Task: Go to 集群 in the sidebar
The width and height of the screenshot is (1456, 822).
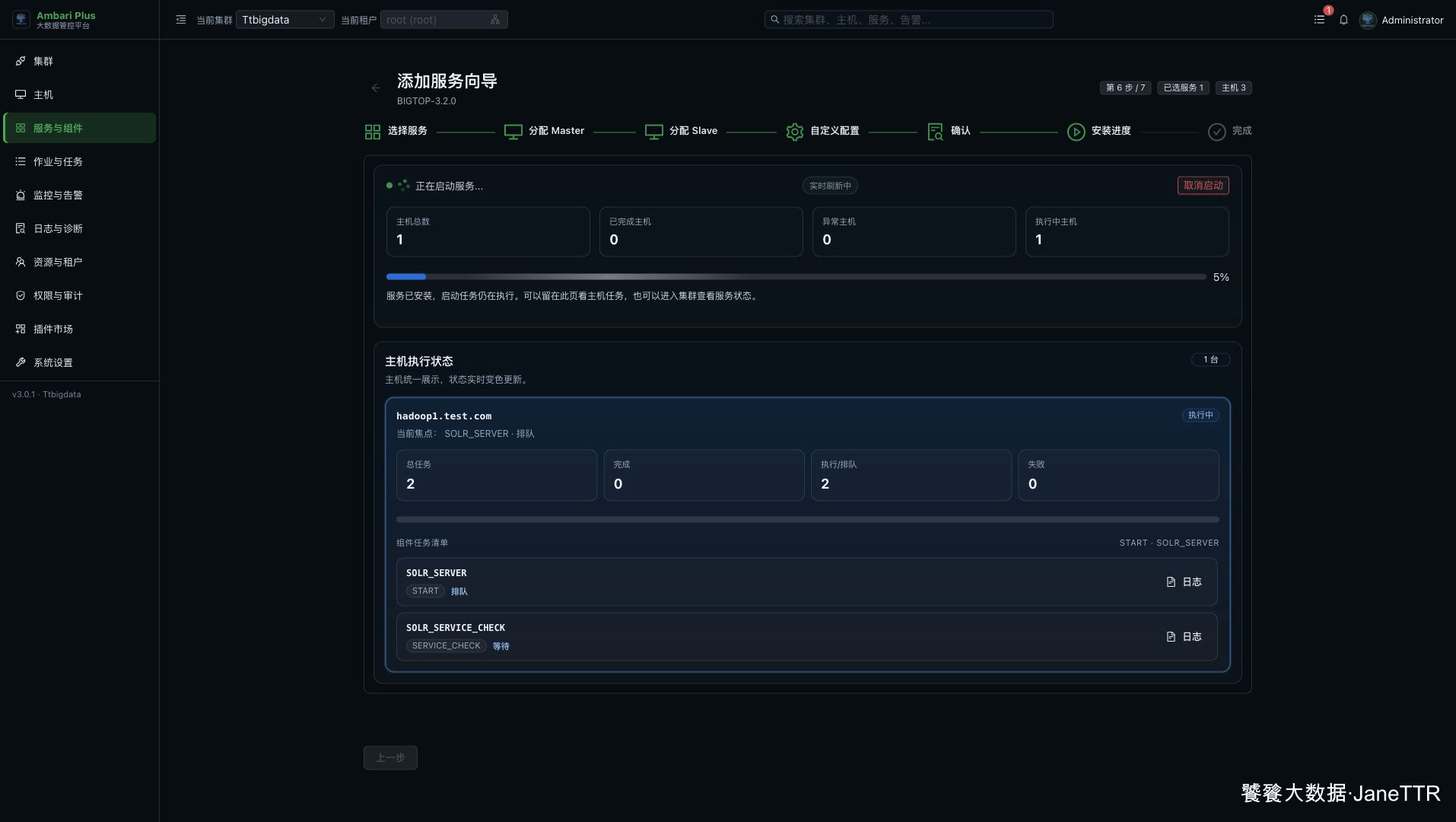Action: coord(80,61)
